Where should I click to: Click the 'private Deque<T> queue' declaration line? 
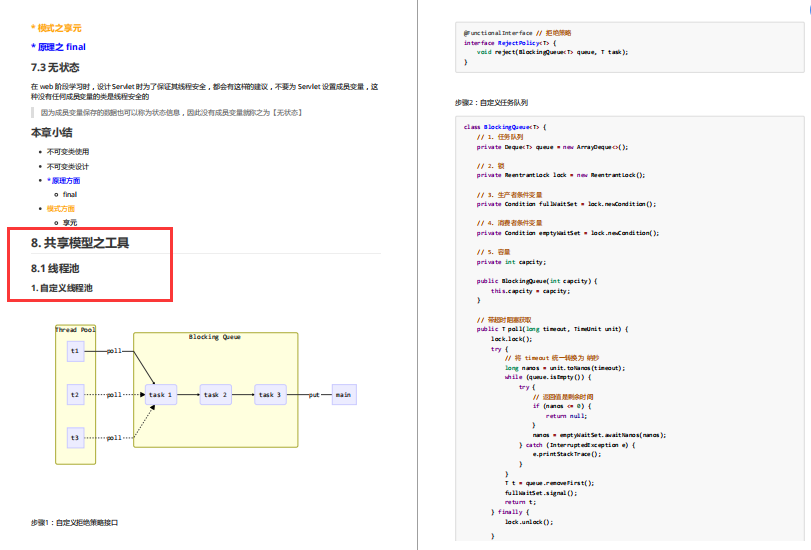(x=552, y=147)
